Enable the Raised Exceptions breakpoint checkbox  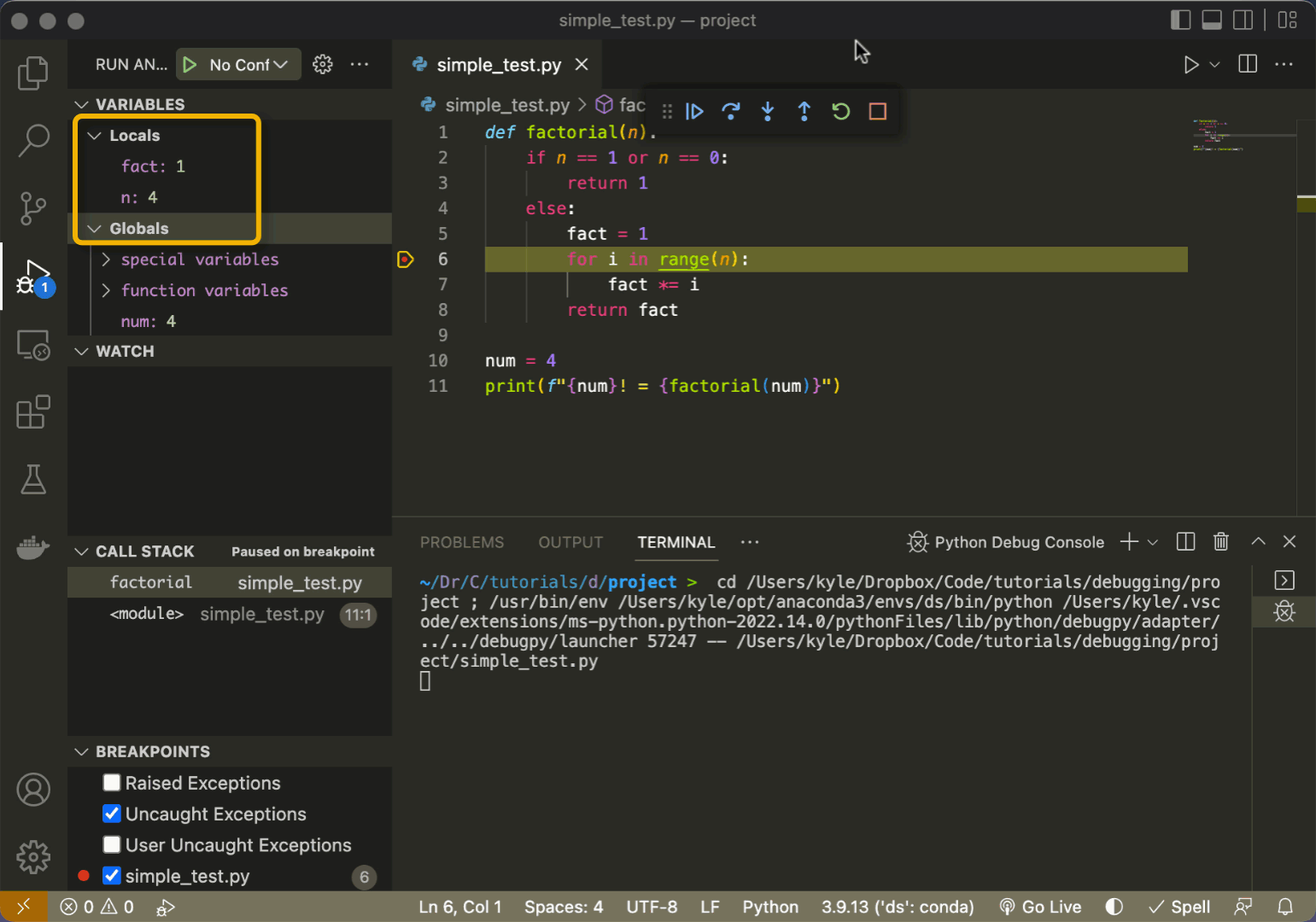112,783
